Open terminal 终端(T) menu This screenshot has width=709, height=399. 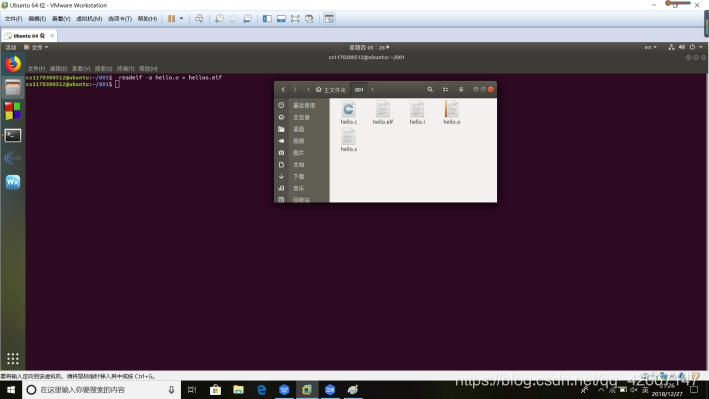tap(126, 69)
